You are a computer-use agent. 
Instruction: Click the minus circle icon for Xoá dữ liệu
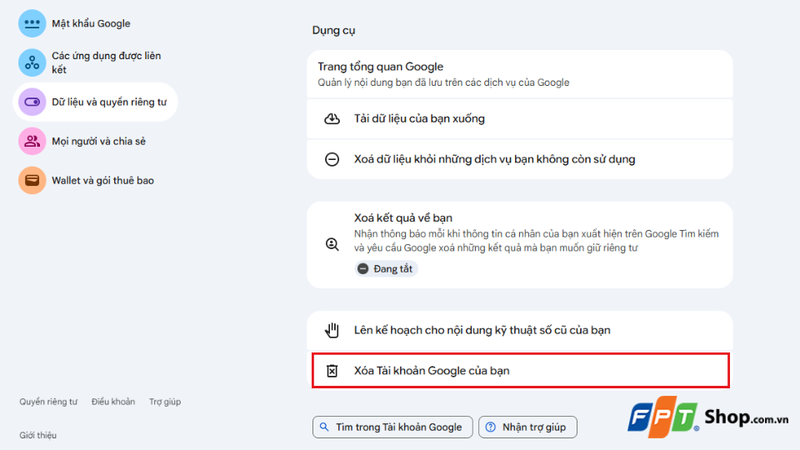(x=332, y=159)
